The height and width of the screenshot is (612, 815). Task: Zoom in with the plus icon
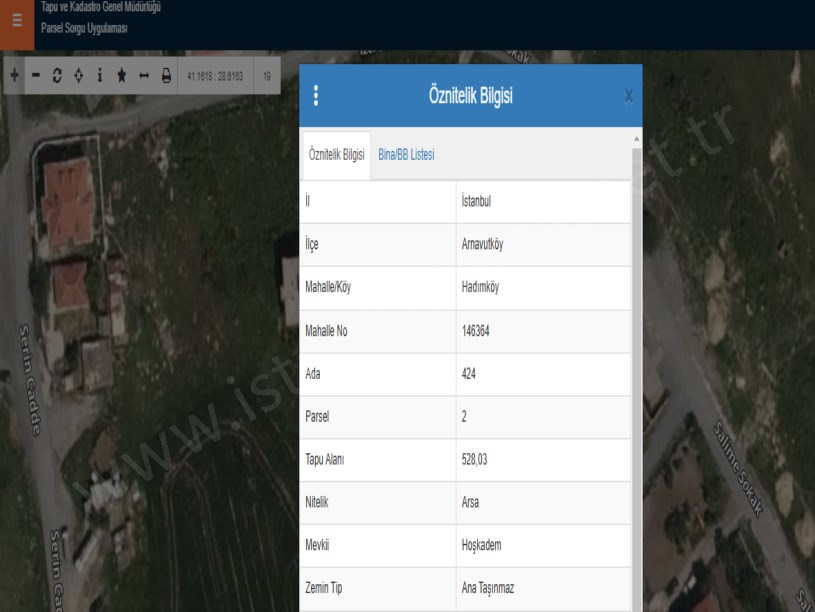14,76
